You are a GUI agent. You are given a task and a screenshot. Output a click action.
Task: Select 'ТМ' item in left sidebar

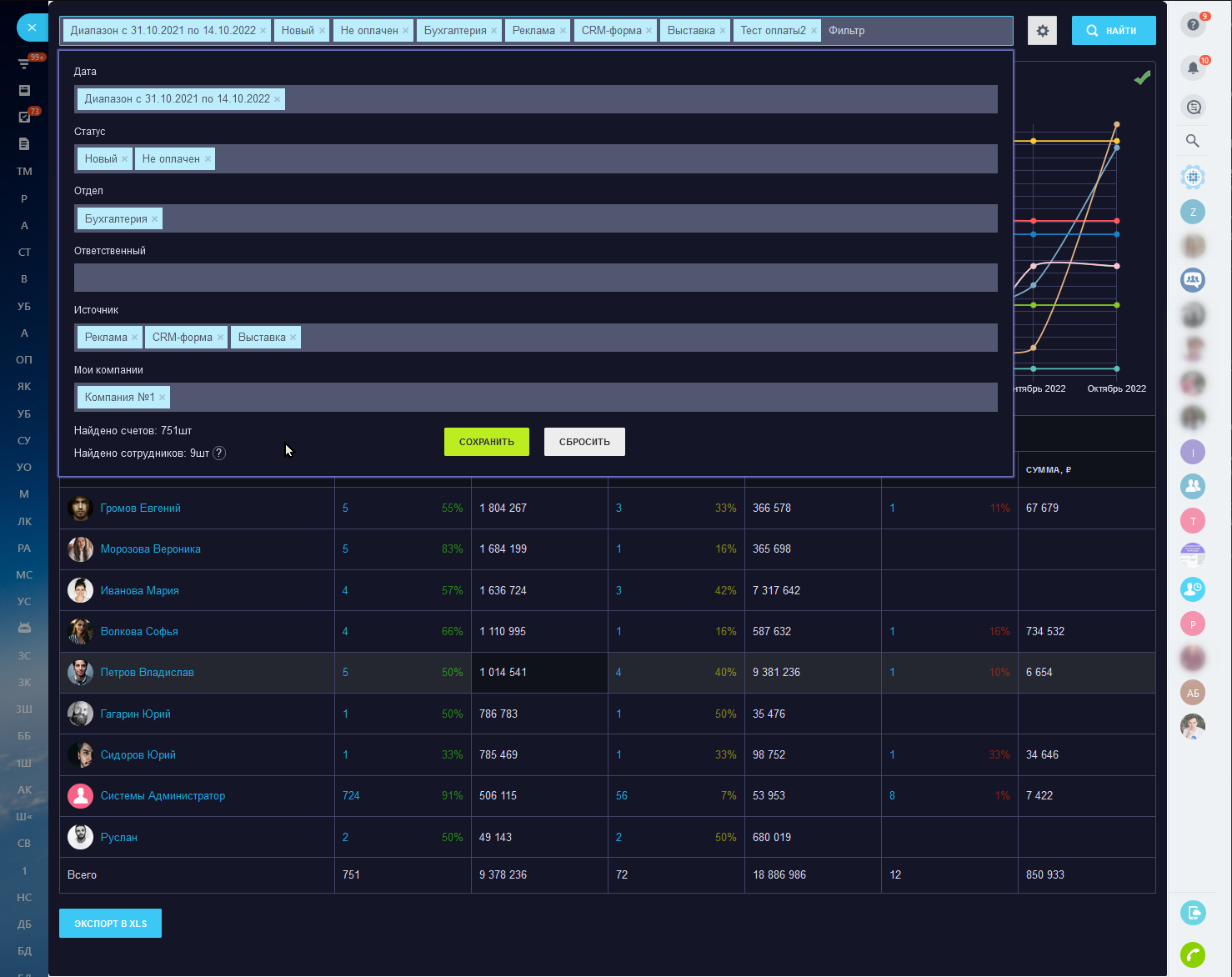point(24,172)
